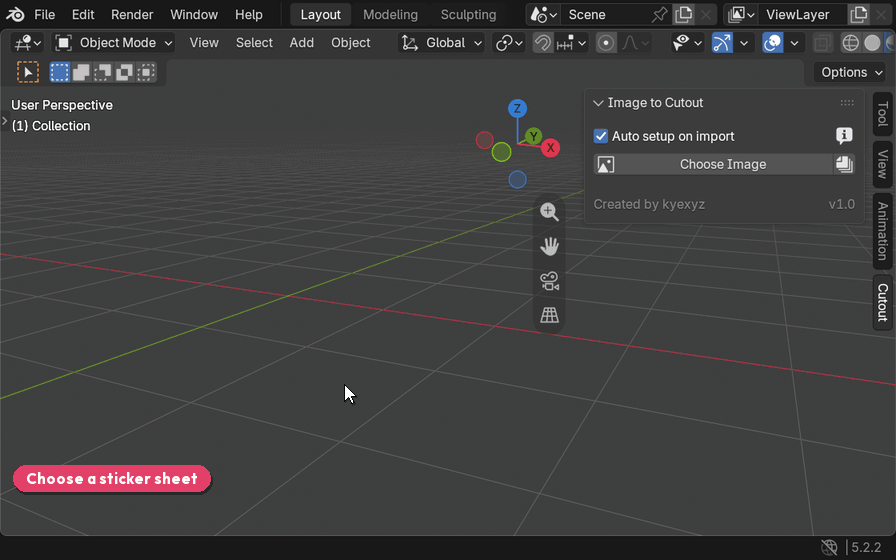The image size is (896, 560).
Task: Switch to wireframe viewport shading
Action: tap(850, 43)
